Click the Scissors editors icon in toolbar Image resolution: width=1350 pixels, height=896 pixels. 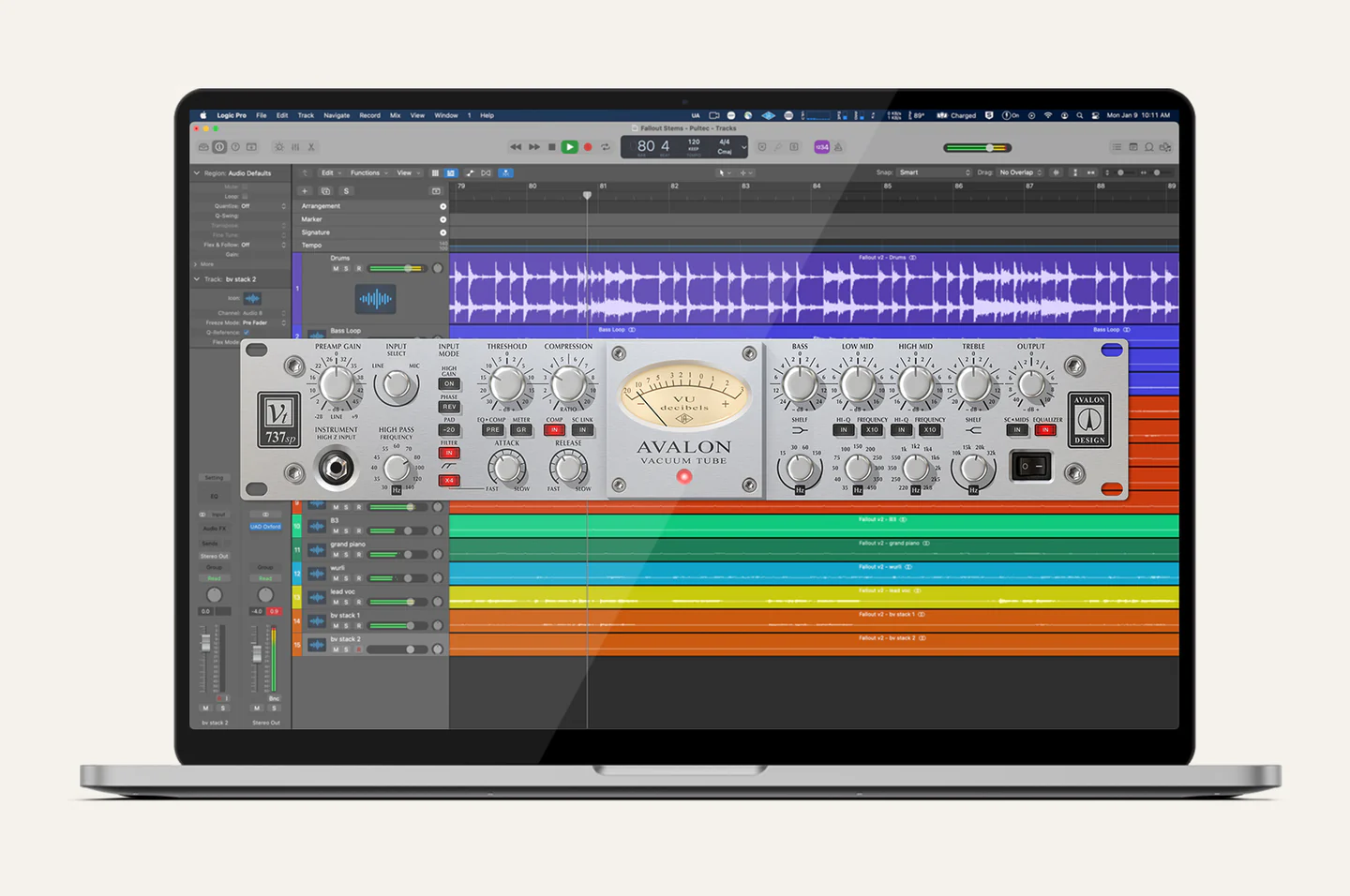(311, 147)
